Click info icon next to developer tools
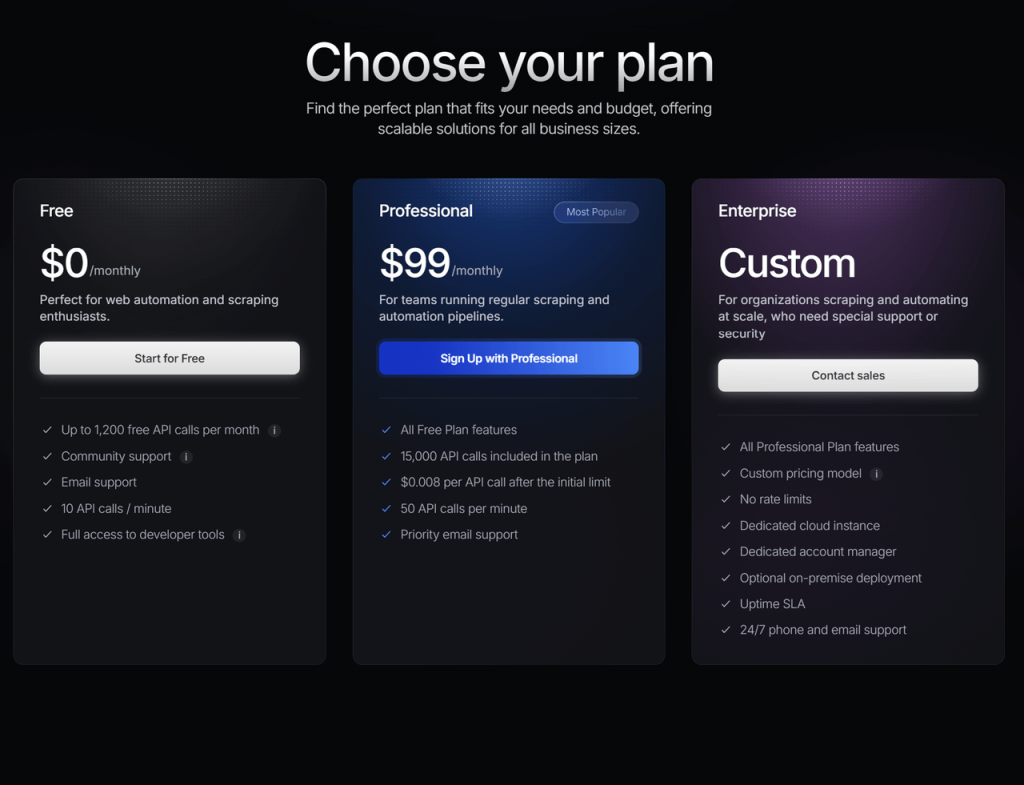The width and height of the screenshot is (1024, 785). tap(239, 536)
